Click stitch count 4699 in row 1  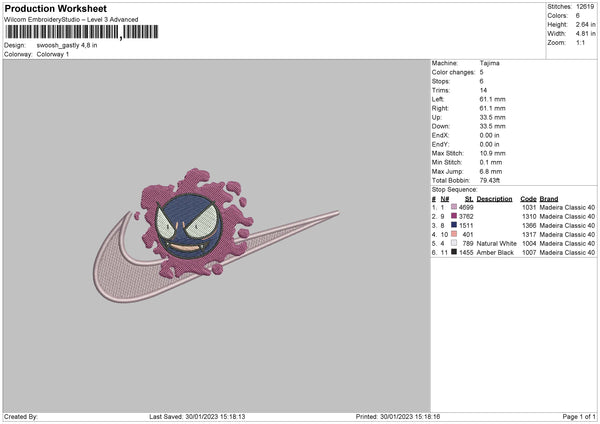pos(466,207)
